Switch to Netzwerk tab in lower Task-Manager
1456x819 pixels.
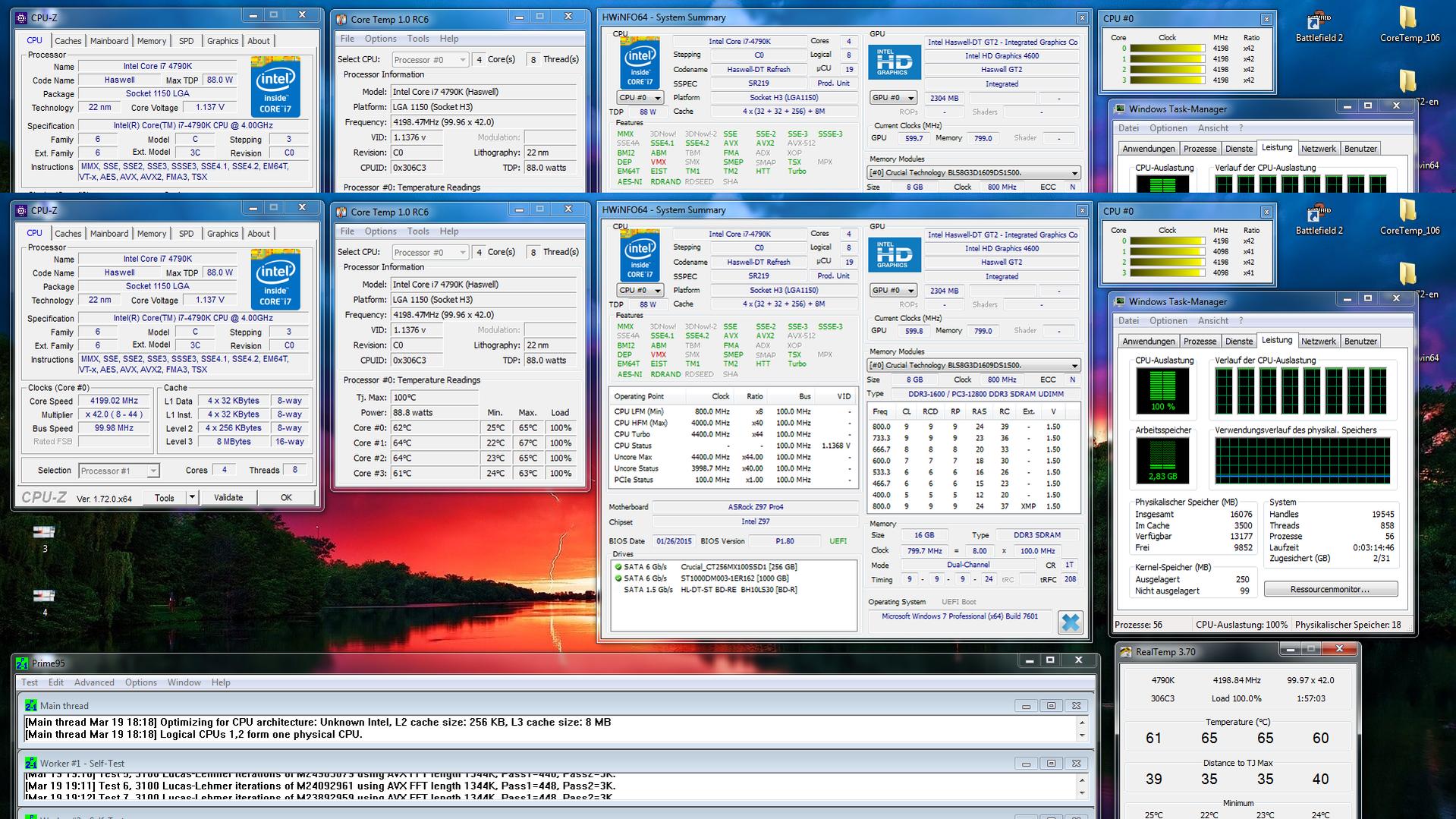1318,342
